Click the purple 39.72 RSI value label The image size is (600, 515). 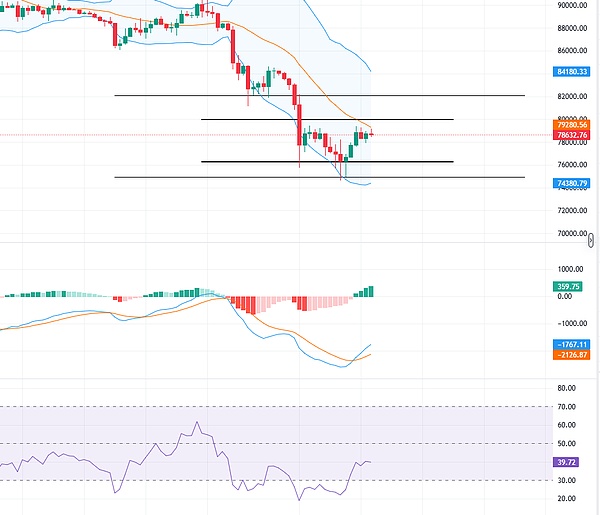(x=566, y=462)
